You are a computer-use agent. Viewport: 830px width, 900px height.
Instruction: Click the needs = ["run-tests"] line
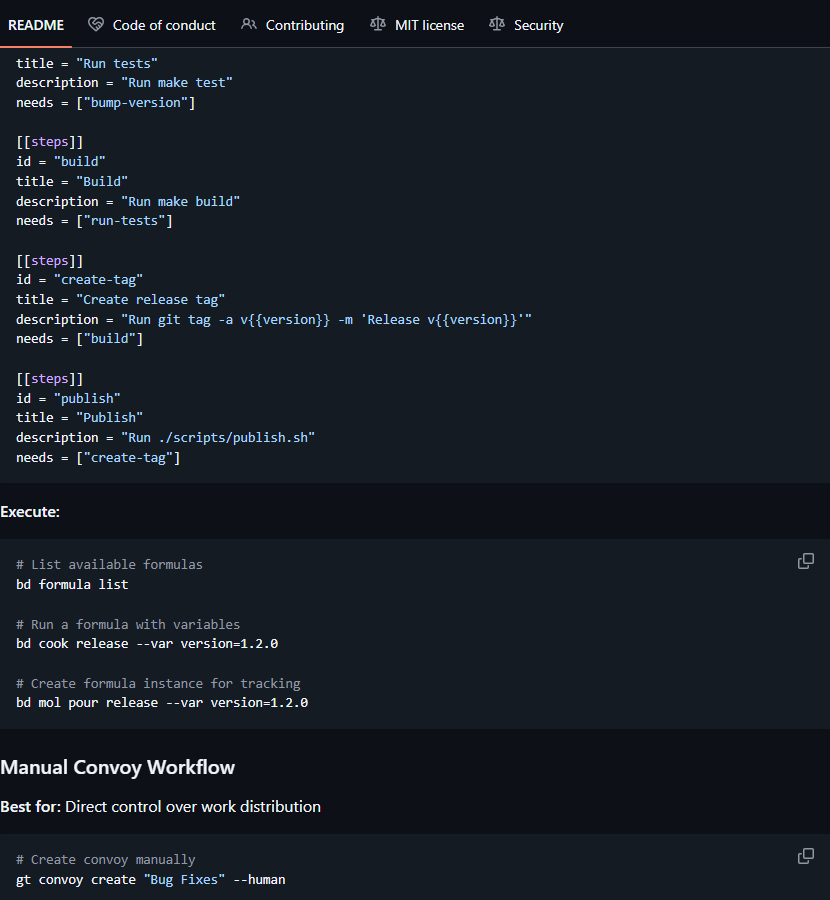coord(94,221)
